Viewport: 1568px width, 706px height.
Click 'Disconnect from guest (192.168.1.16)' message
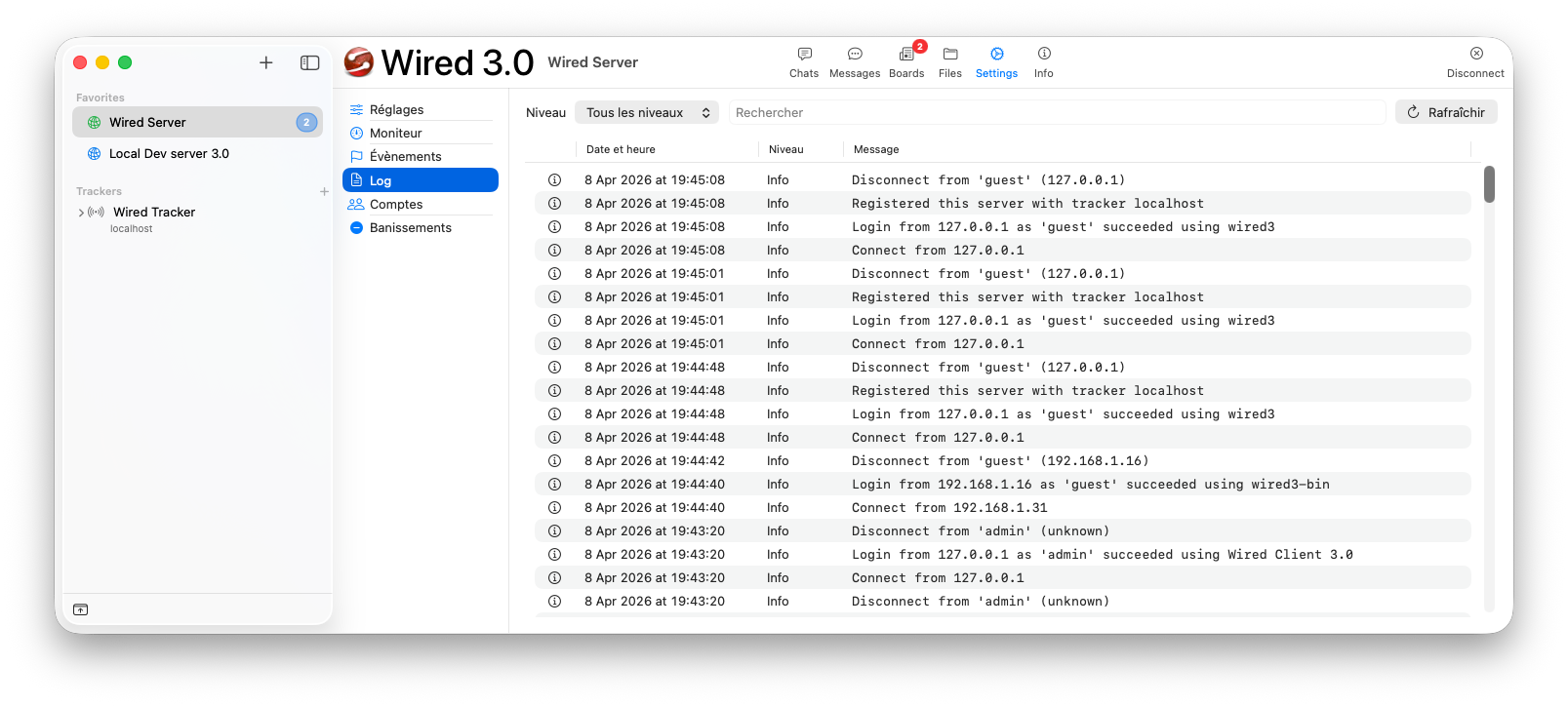pos(1000,461)
